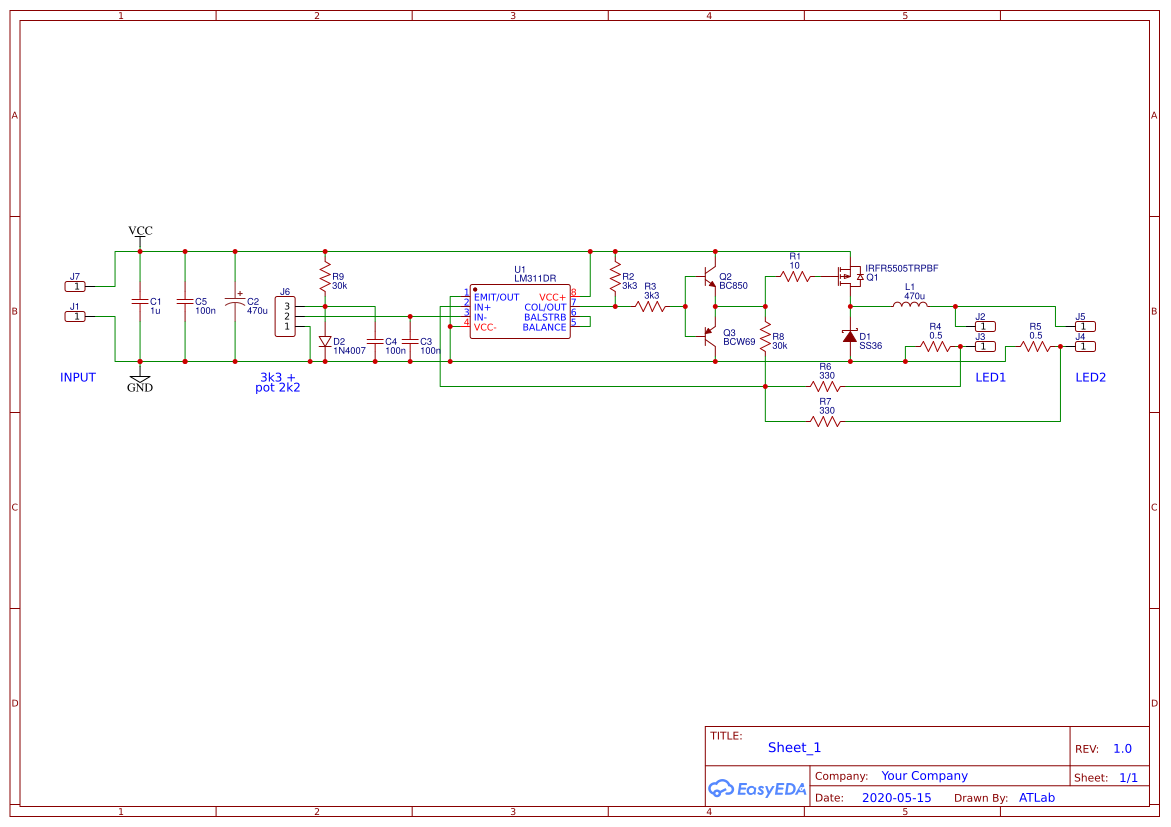This screenshot has width=1171, height=827.
Task: Click the IRFR5505TRPBF MOSFET Q1 symbol
Action: [849, 275]
